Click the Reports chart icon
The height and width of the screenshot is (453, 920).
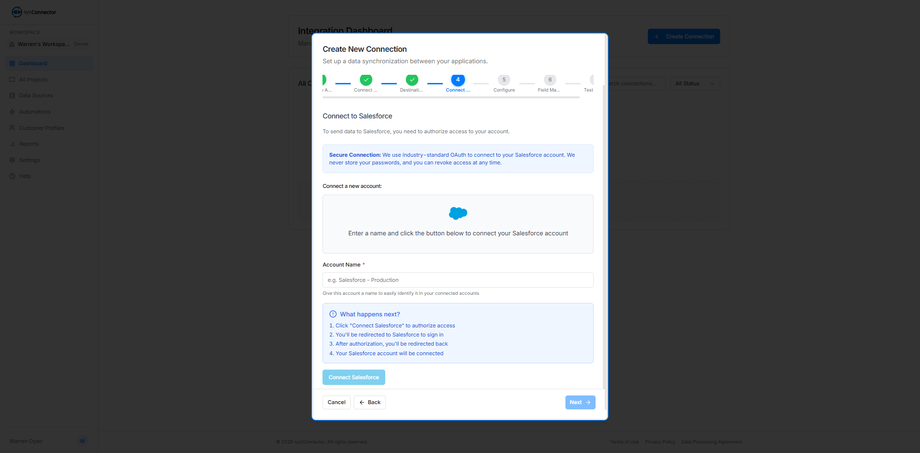12,144
